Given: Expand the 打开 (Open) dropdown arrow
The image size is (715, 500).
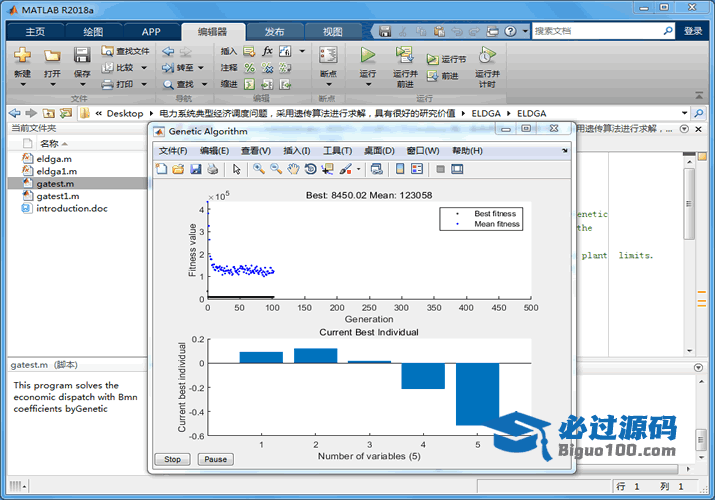Looking at the screenshot, I should (x=52, y=84).
